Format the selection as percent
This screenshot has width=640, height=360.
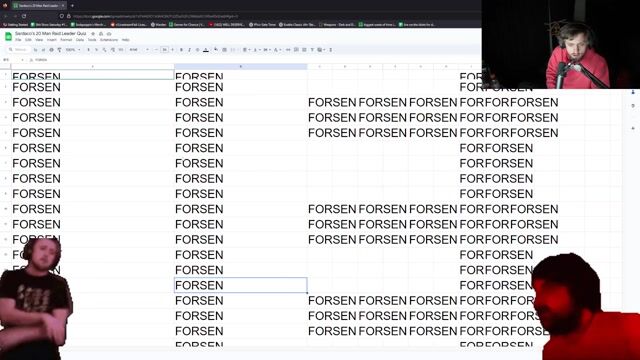click(x=96, y=50)
